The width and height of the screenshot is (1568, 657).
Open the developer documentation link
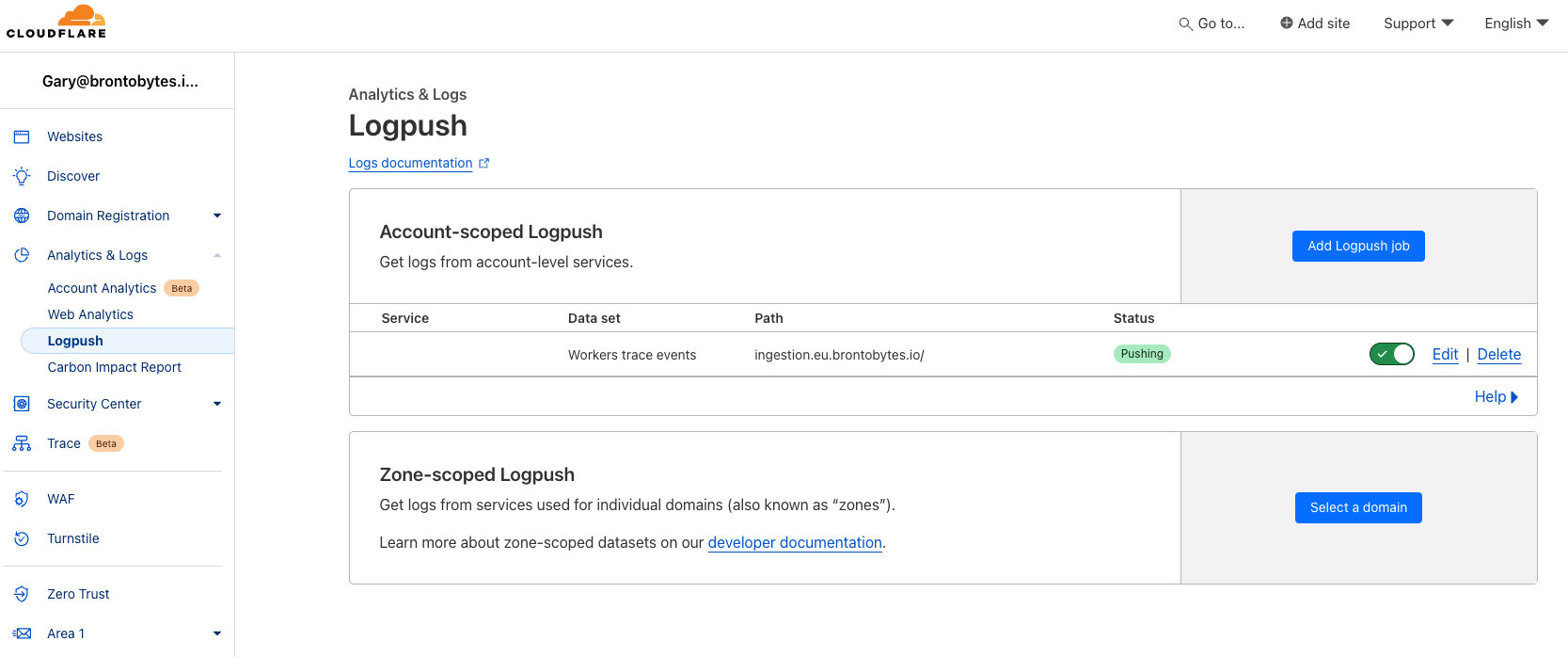coord(795,542)
